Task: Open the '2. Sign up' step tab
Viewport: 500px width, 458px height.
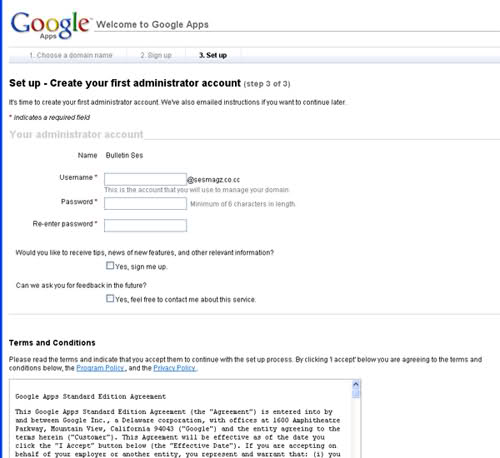Action: (x=156, y=55)
